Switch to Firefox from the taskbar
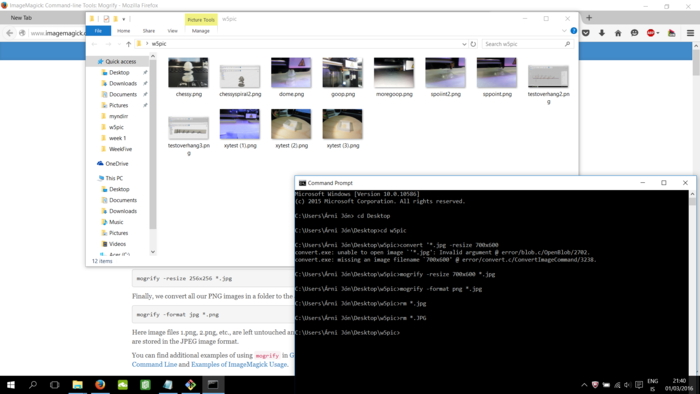The image size is (700, 394). (100, 385)
